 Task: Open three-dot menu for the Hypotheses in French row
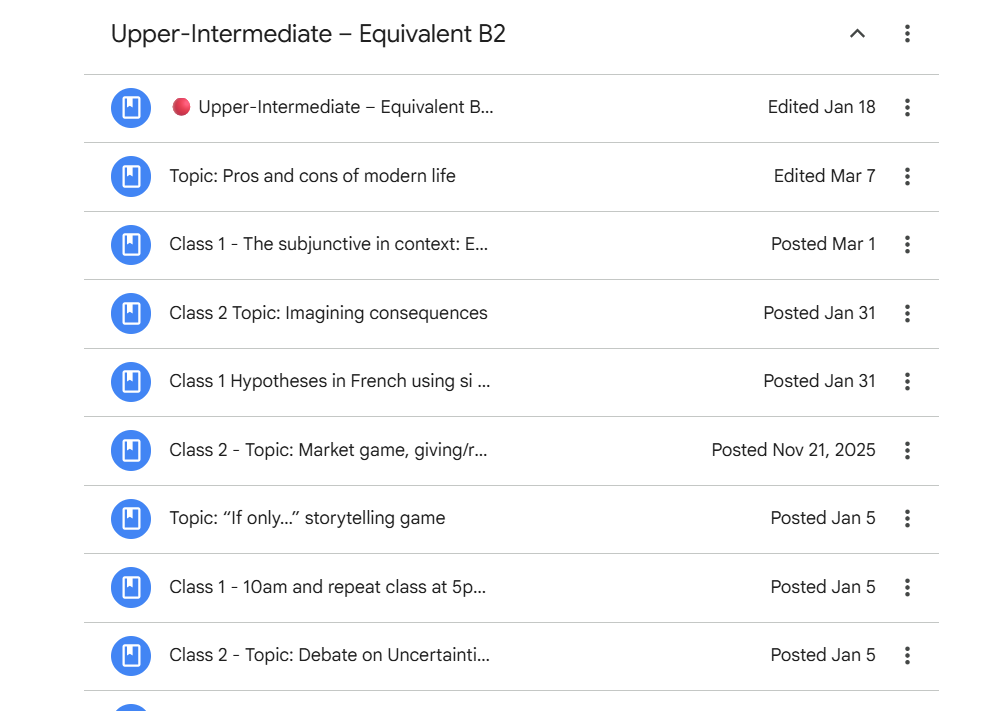point(907,382)
